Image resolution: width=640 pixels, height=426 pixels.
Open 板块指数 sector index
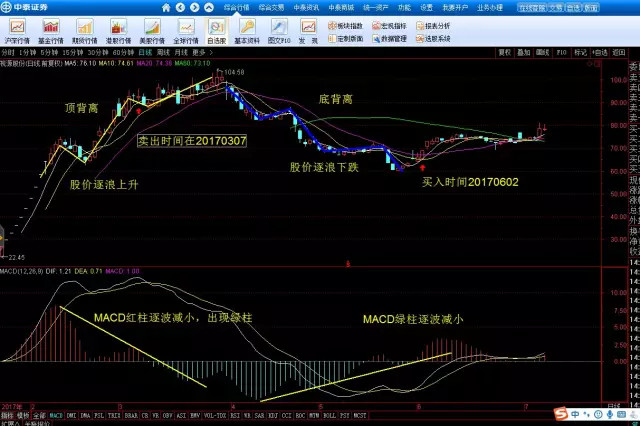coord(345,26)
